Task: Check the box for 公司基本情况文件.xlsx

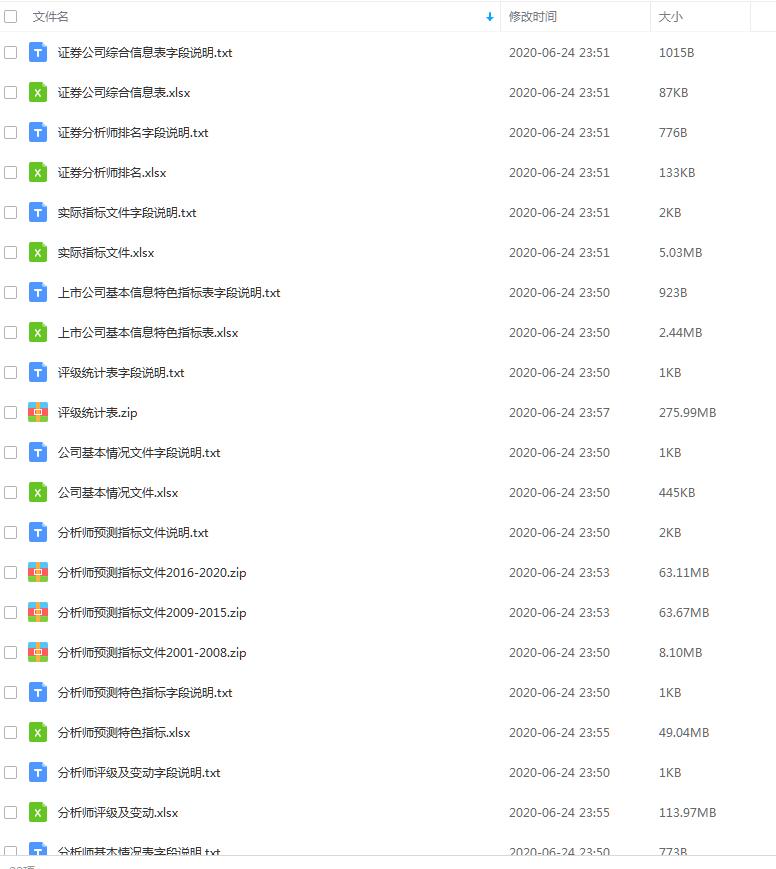Action: click(x=11, y=493)
